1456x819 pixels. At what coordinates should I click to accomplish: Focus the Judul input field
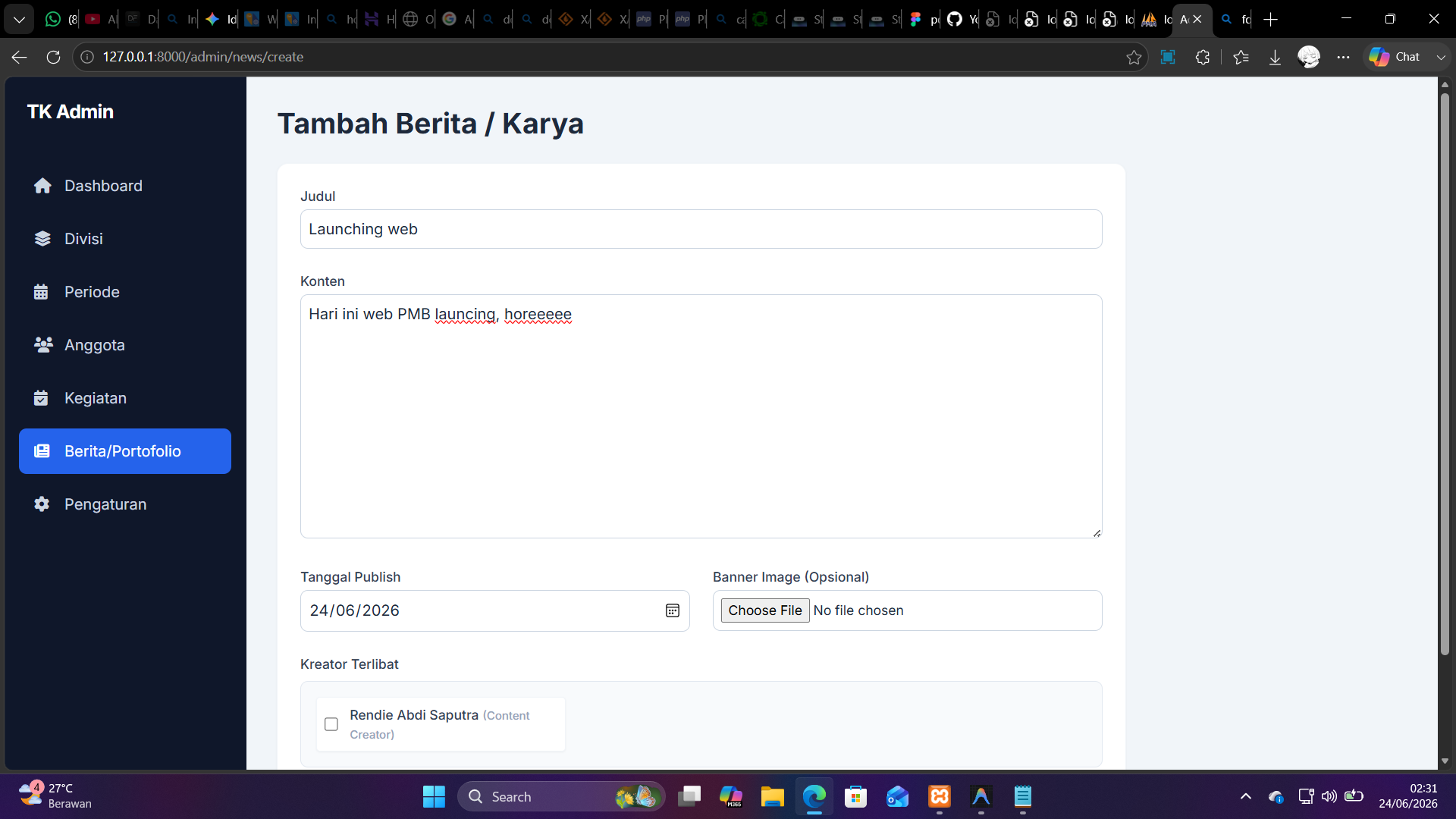tap(701, 229)
